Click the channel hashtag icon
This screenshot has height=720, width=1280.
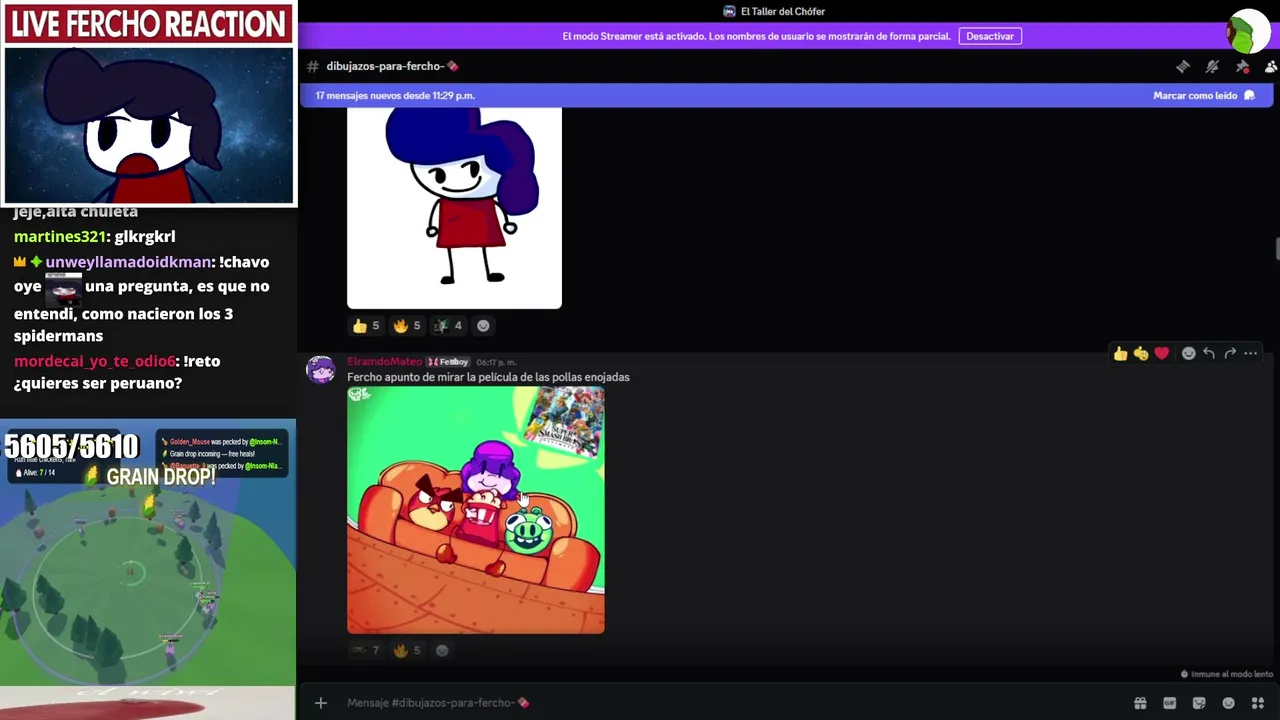tap(313, 66)
